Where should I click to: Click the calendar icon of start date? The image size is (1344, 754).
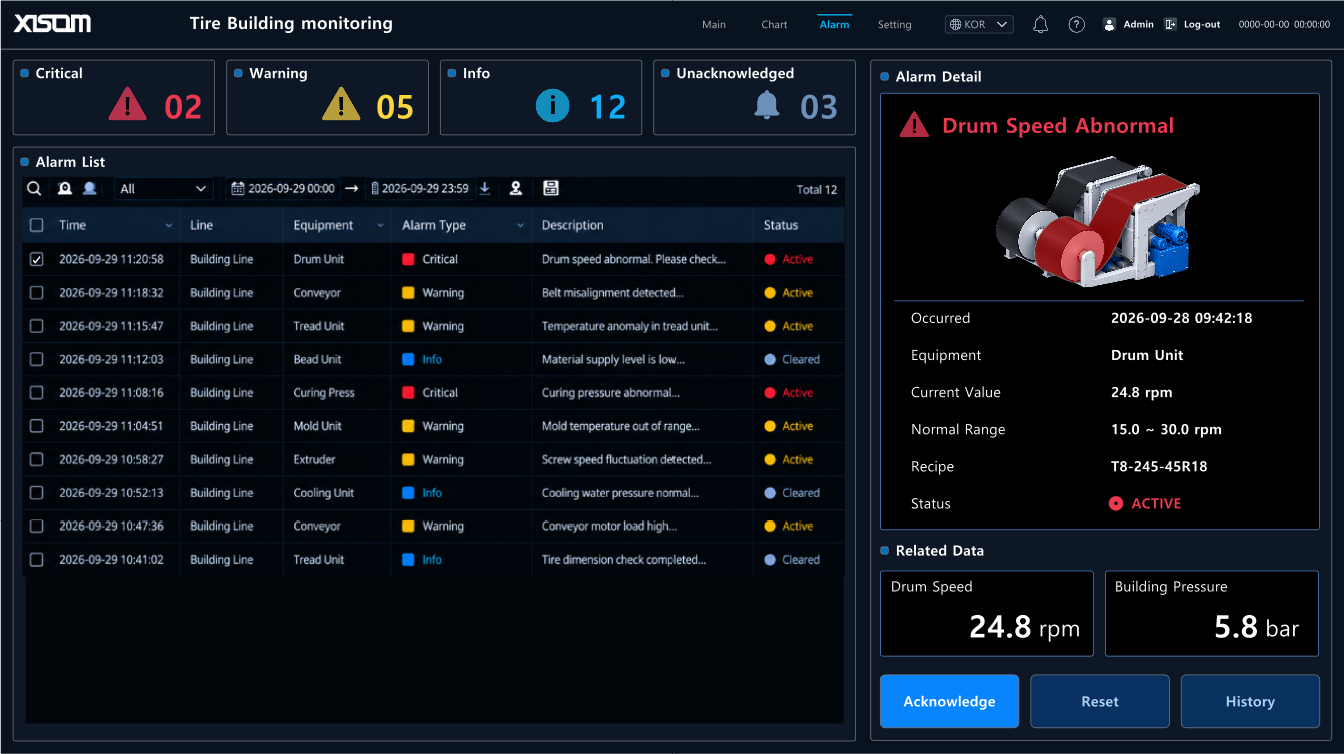click(238, 188)
